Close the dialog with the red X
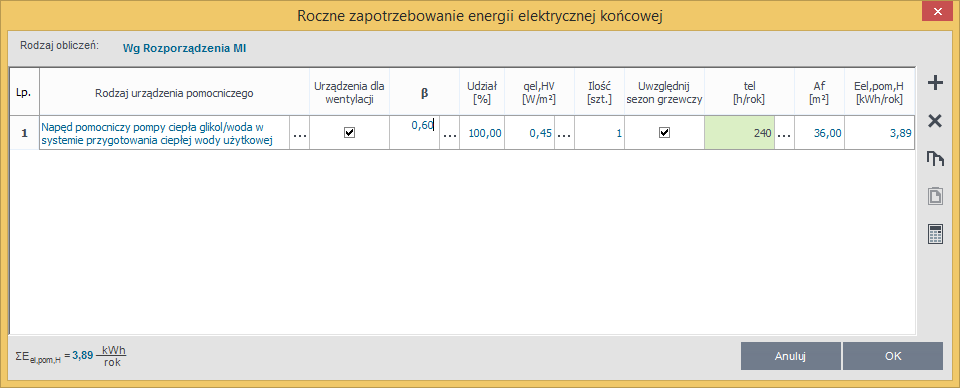The image size is (960, 388). pyautogui.click(x=936, y=12)
